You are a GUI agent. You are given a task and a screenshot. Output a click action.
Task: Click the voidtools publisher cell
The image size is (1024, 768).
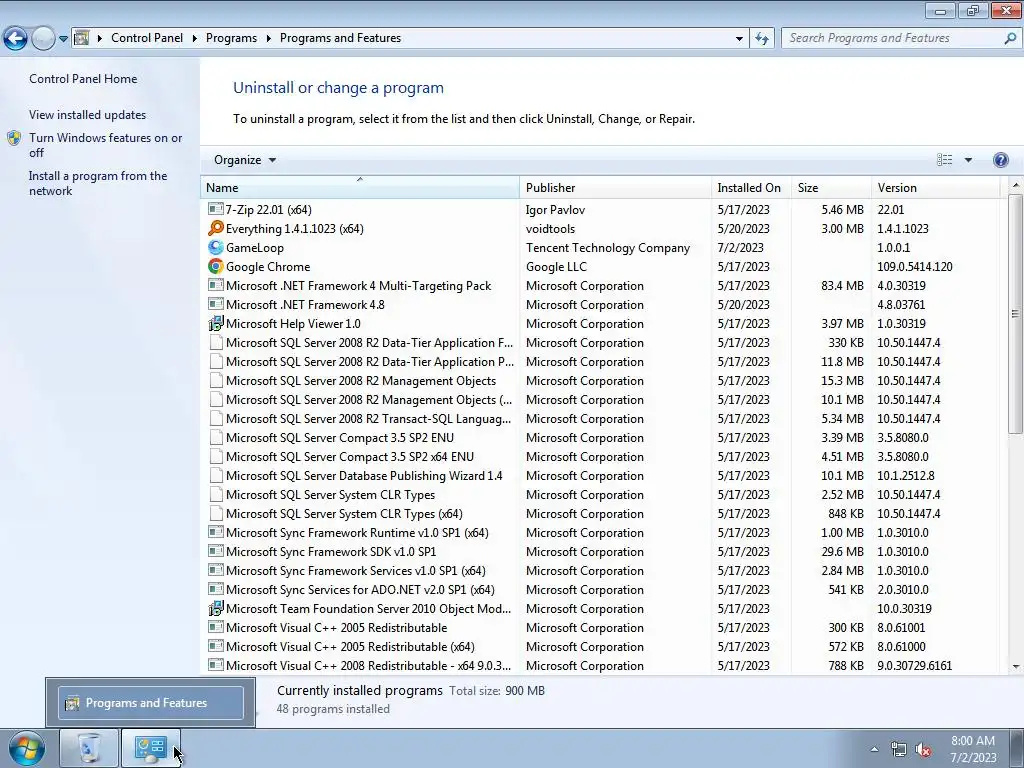coord(550,229)
